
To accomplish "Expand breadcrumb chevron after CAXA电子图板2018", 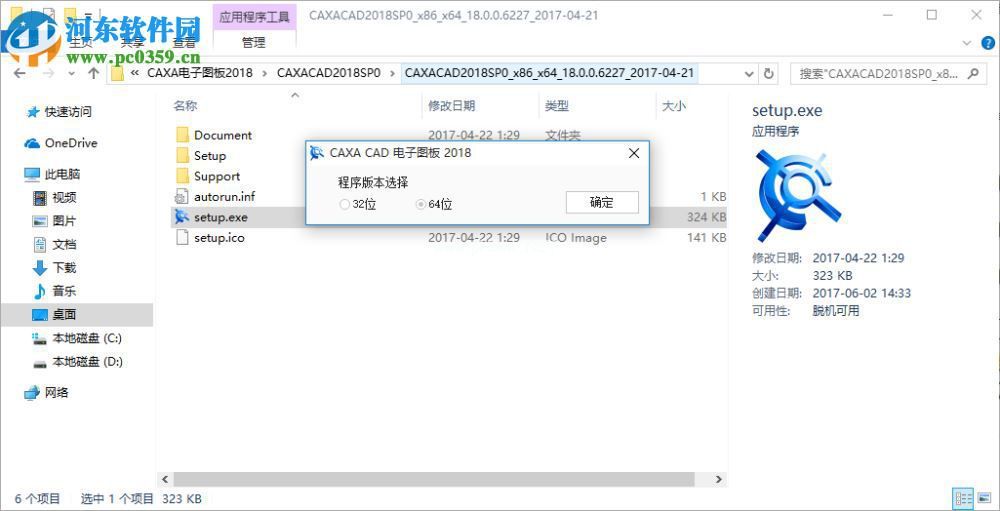I will coord(263,73).
